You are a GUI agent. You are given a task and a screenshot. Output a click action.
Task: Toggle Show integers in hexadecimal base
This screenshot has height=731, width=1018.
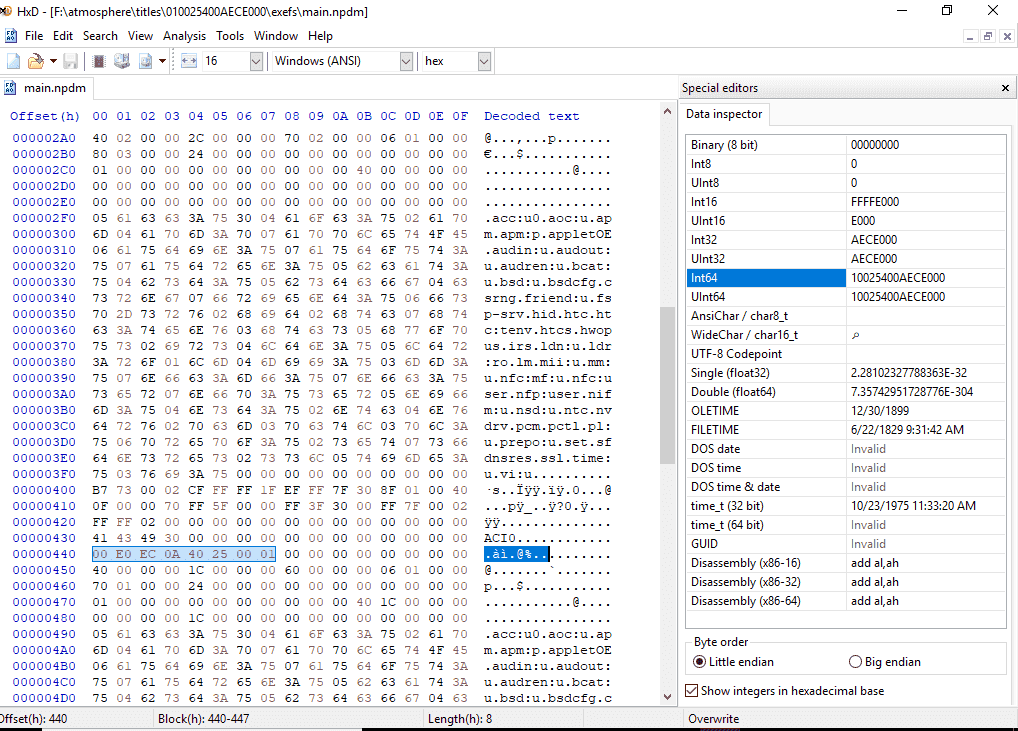point(785,691)
